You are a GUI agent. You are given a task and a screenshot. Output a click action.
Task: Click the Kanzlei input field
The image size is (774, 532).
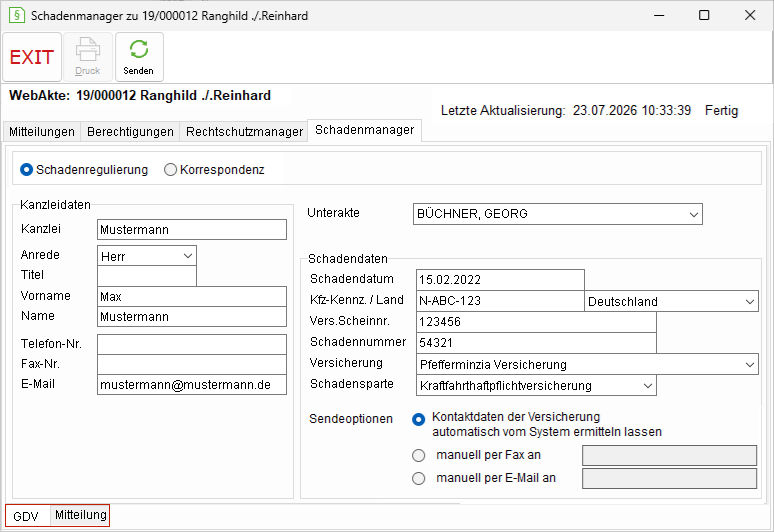click(192, 229)
